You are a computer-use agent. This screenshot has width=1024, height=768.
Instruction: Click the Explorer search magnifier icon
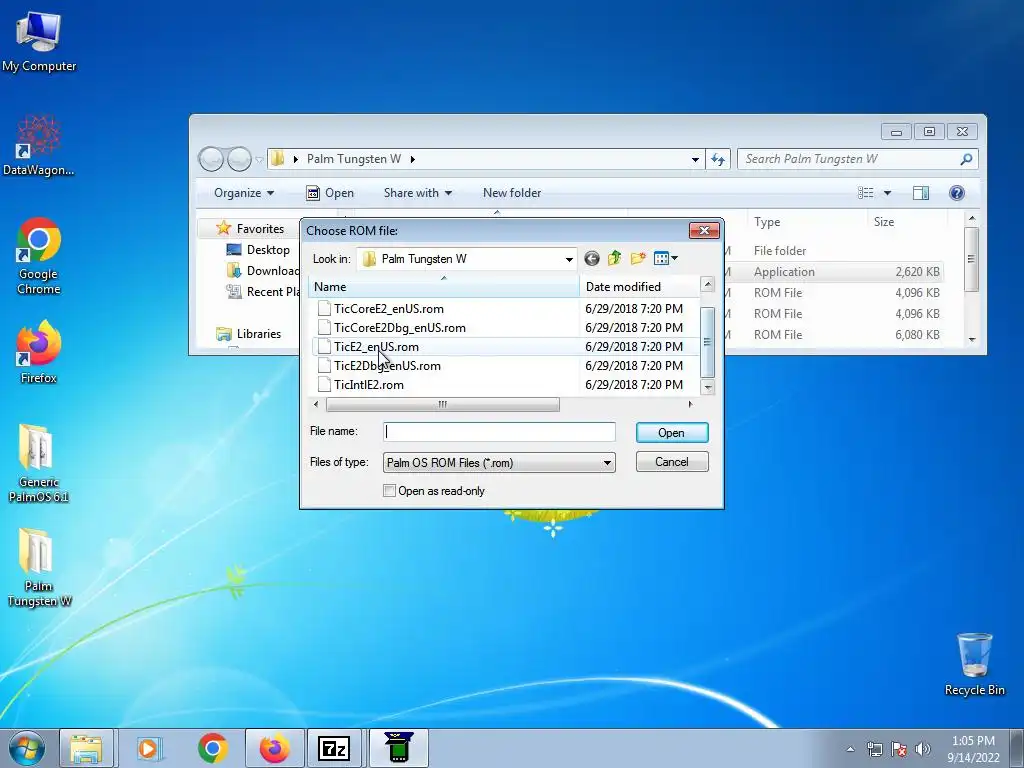(x=967, y=159)
